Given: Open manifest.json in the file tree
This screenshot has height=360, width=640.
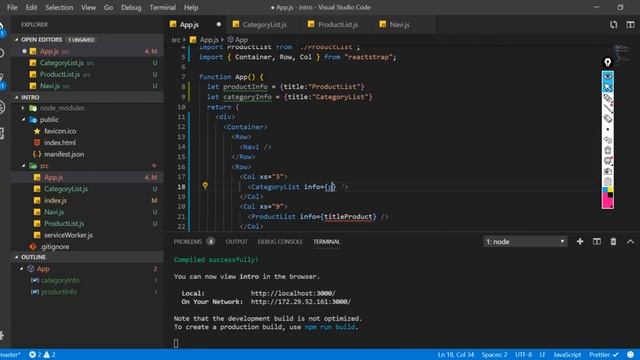Looking at the screenshot, I should (x=64, y=154).
